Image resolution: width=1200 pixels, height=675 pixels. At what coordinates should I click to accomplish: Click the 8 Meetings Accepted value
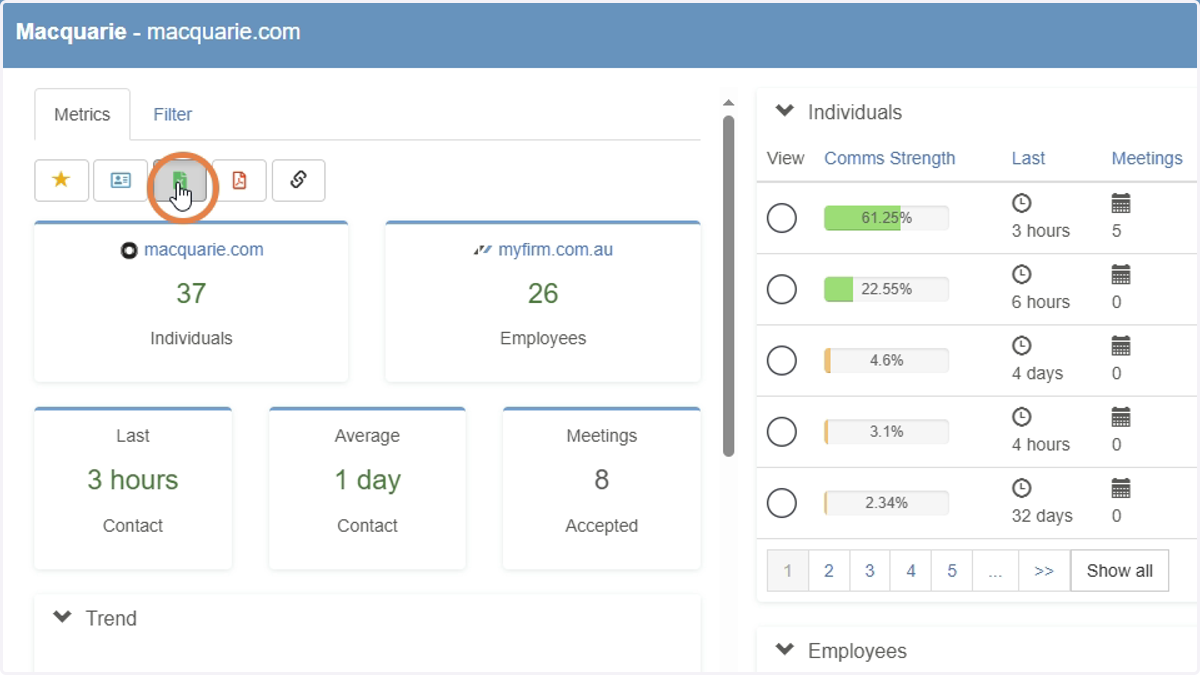pos(601,480)
